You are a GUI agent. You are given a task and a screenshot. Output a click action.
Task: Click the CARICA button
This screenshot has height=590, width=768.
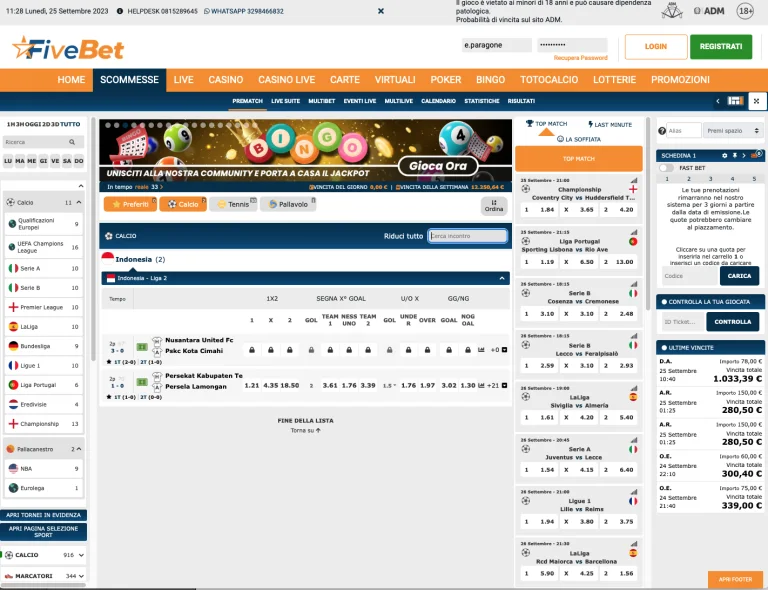tap(739, 276)
